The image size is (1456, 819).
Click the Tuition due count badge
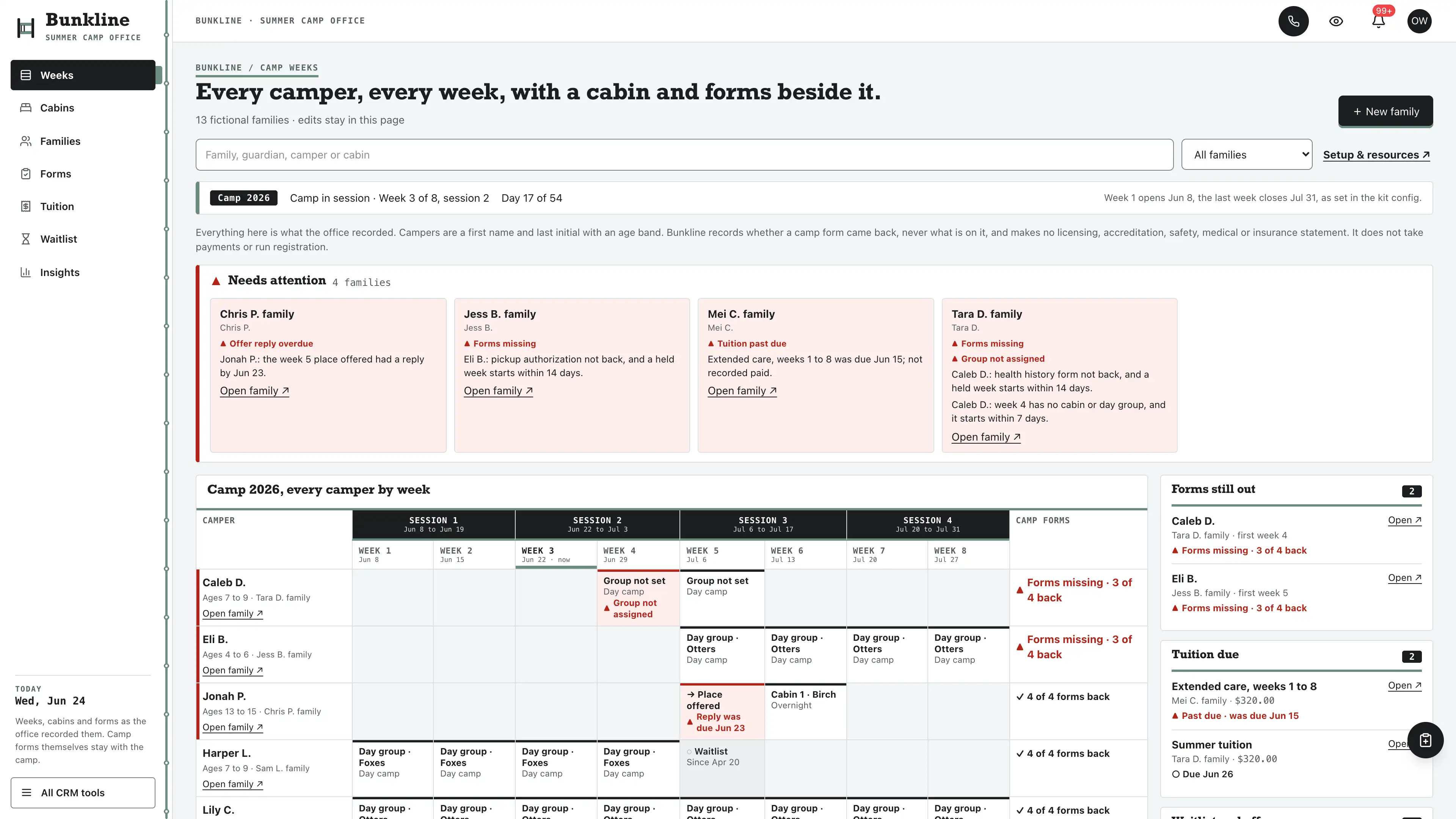point(1411,657)
